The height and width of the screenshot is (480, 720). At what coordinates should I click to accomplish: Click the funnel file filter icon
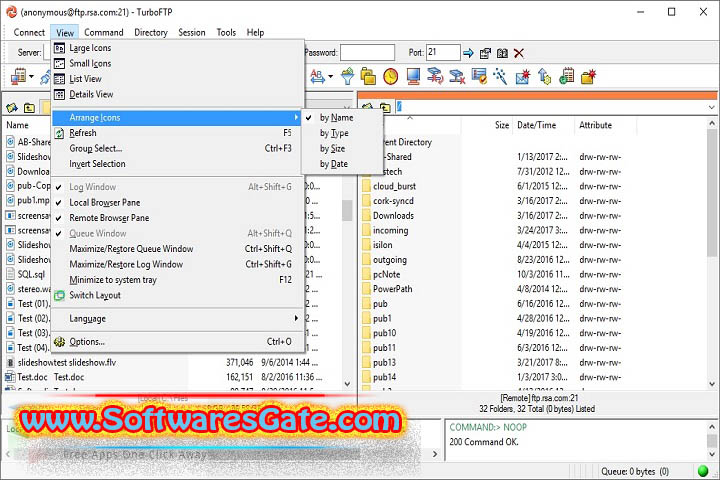[x=348, y=76]
